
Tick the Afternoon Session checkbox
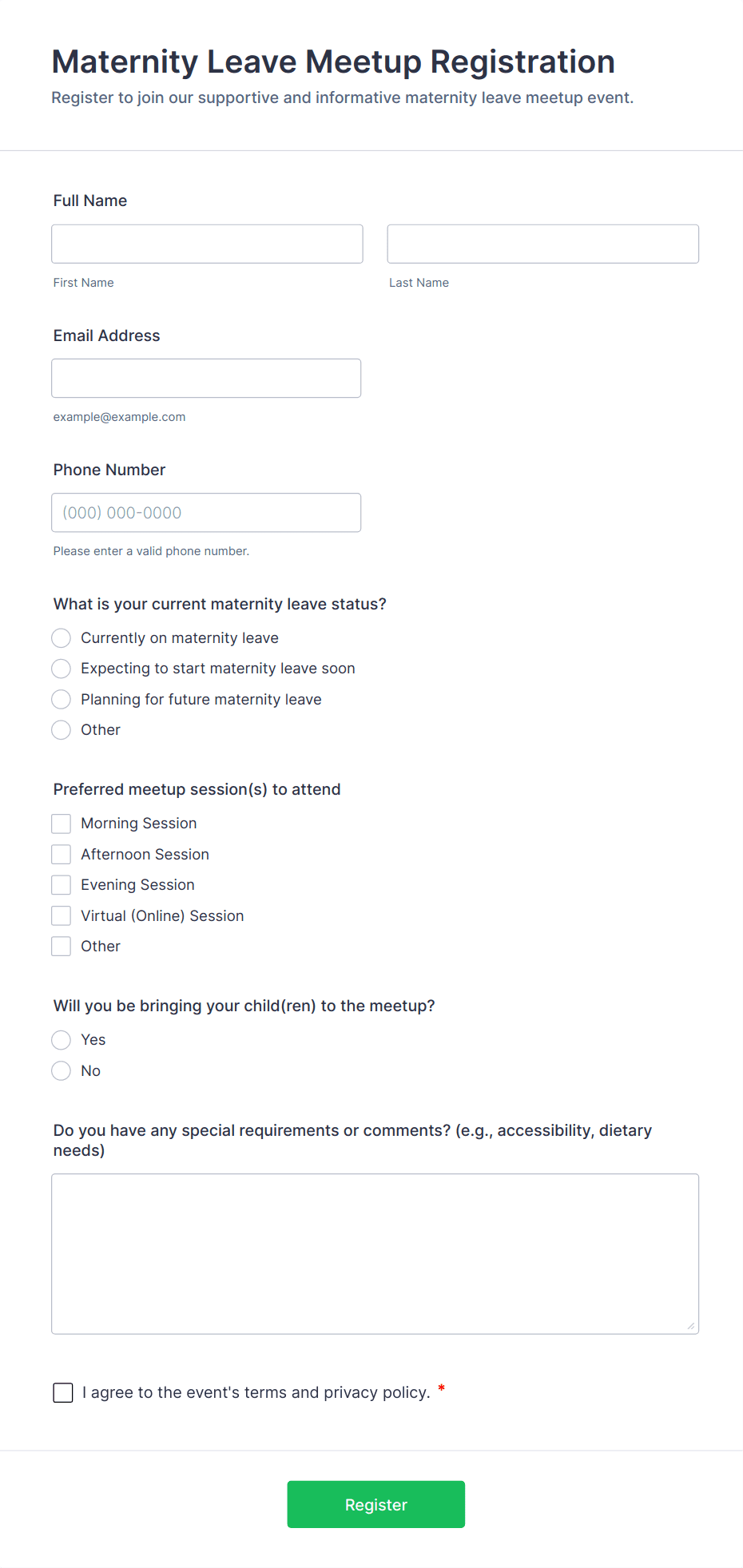tap(62, 855)
